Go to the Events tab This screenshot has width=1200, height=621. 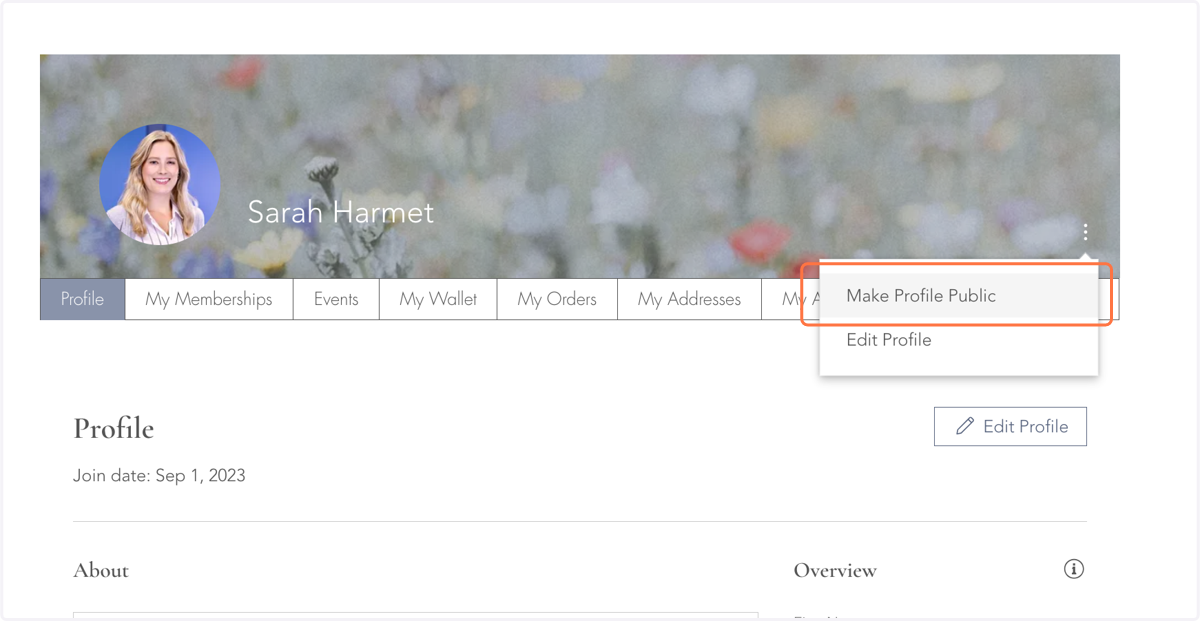pos(336,299)
